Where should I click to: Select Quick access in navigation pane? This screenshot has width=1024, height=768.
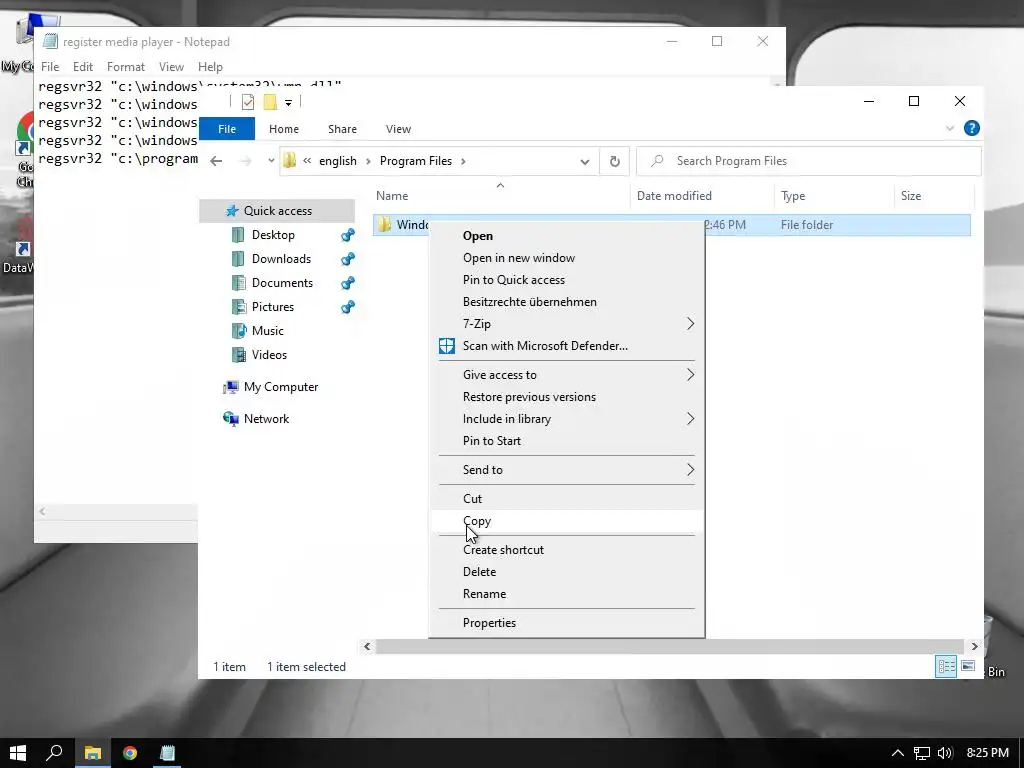pyautogui.click(x=278, y=210)
